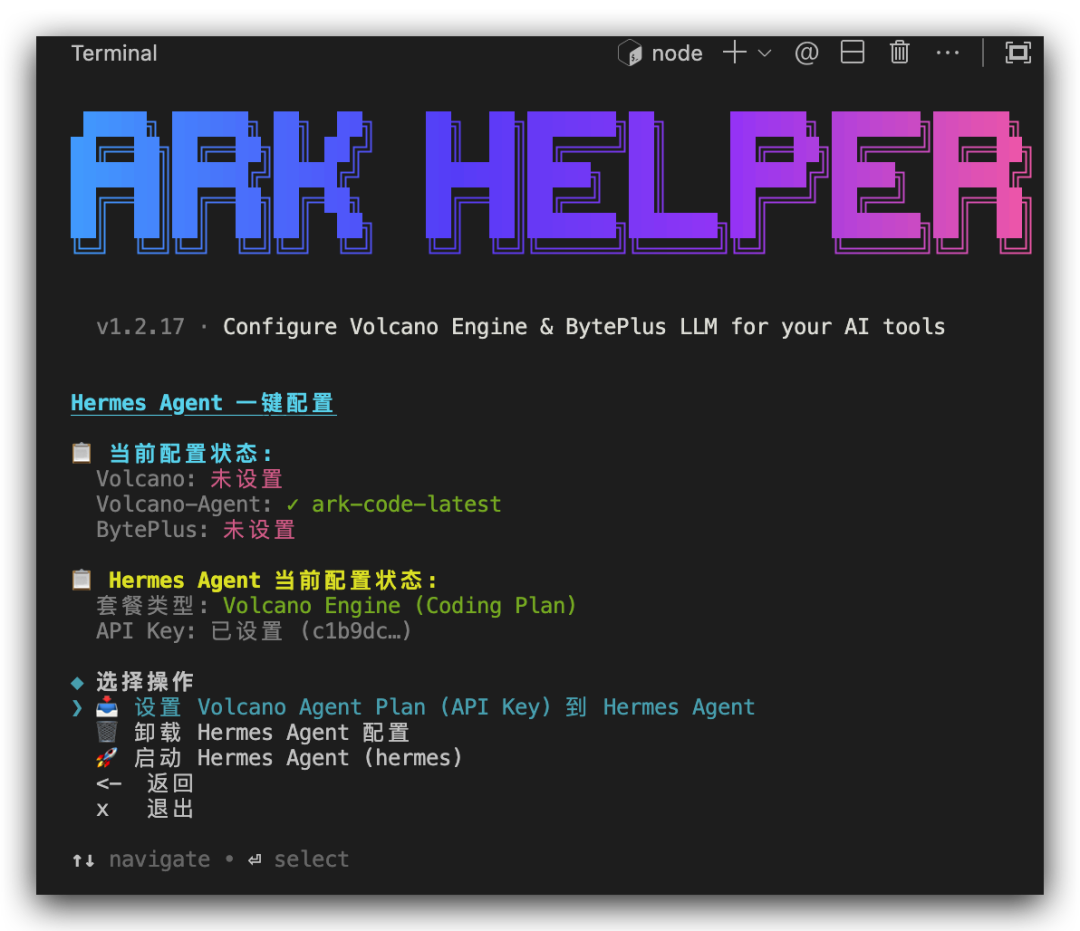1080x931 pixels.
Task: Click the ARK HELPER ASCII banner
Action: tap(551, 182)
